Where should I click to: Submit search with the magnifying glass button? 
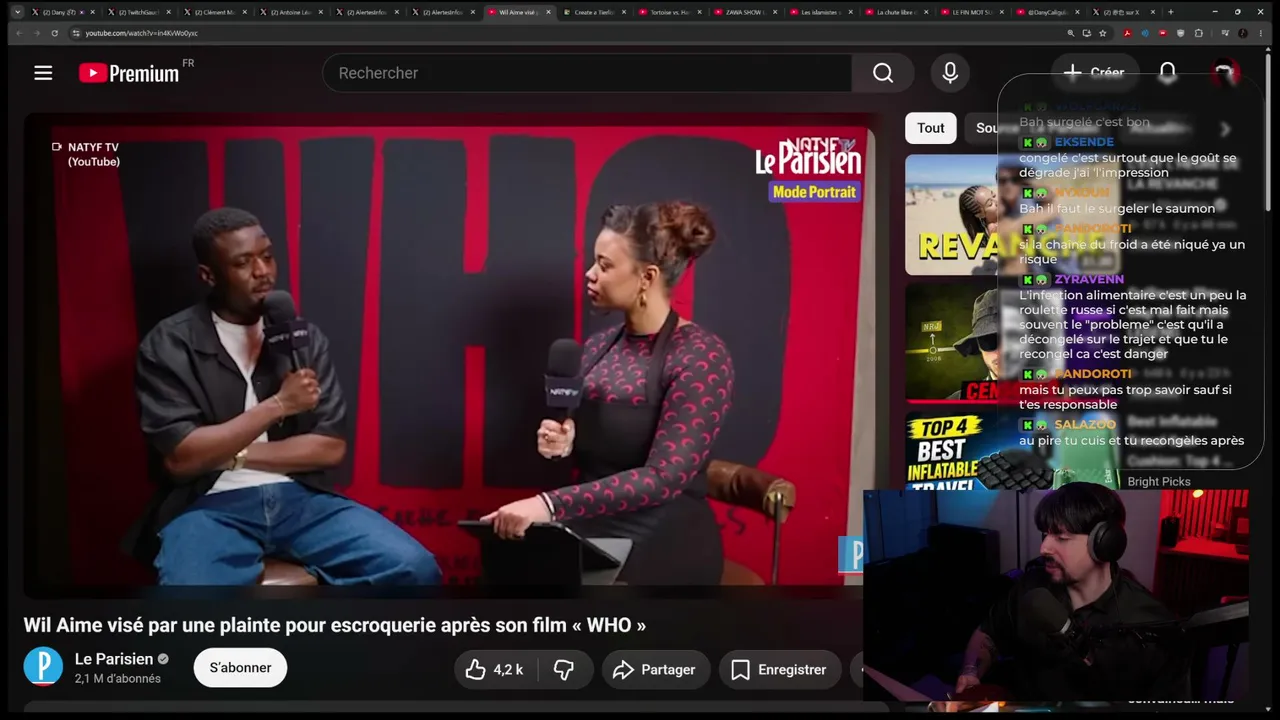click(883, 73)
